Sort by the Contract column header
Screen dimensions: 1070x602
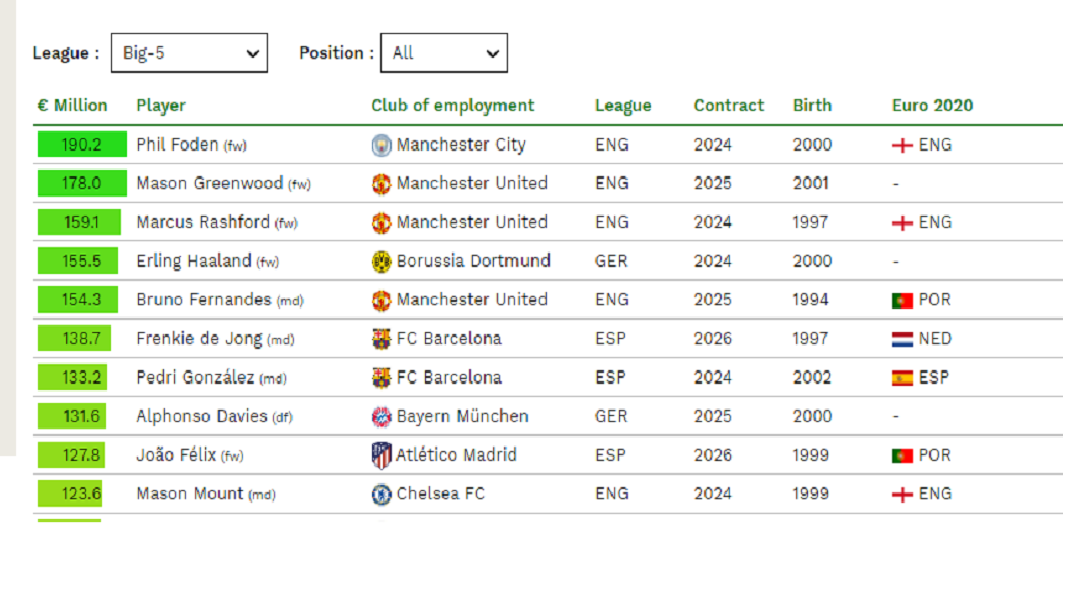coord(728,105)
